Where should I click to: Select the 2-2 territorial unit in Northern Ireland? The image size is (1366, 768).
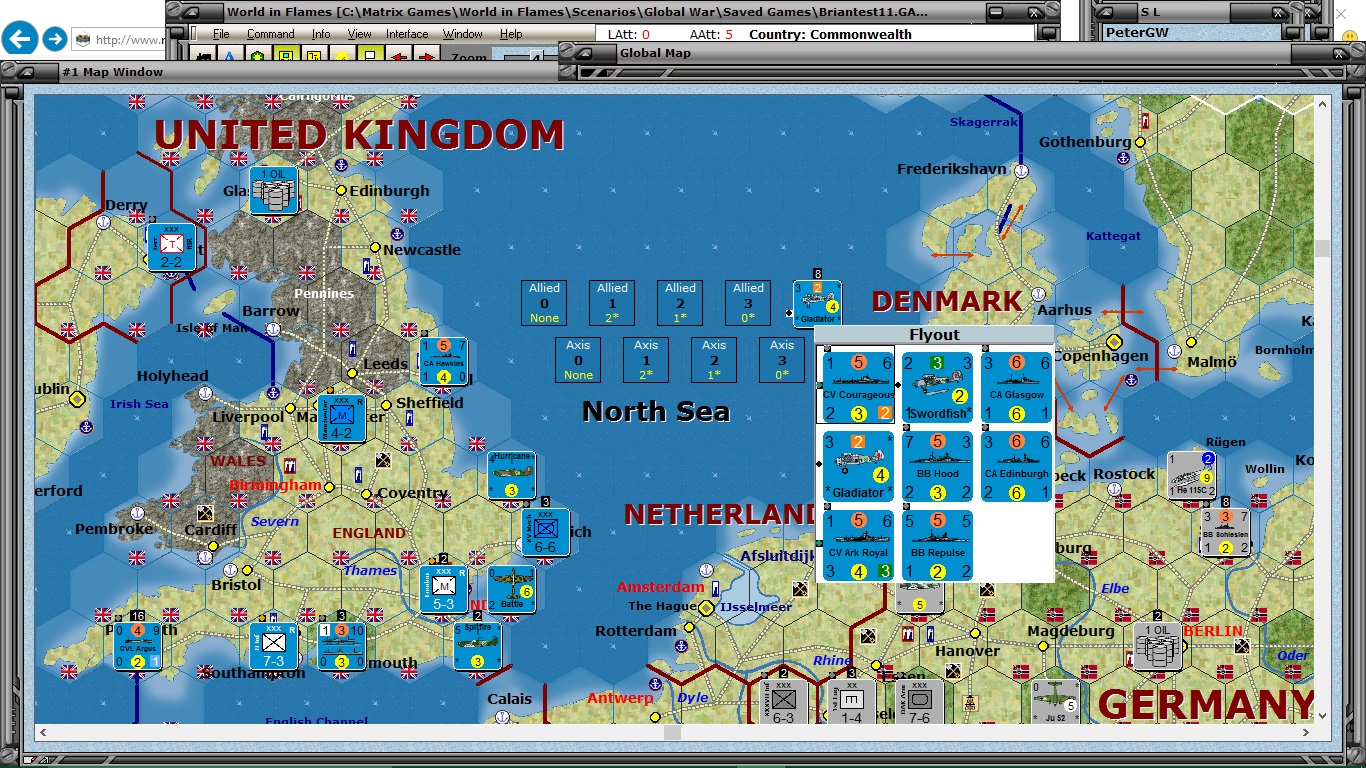[172, 247]
